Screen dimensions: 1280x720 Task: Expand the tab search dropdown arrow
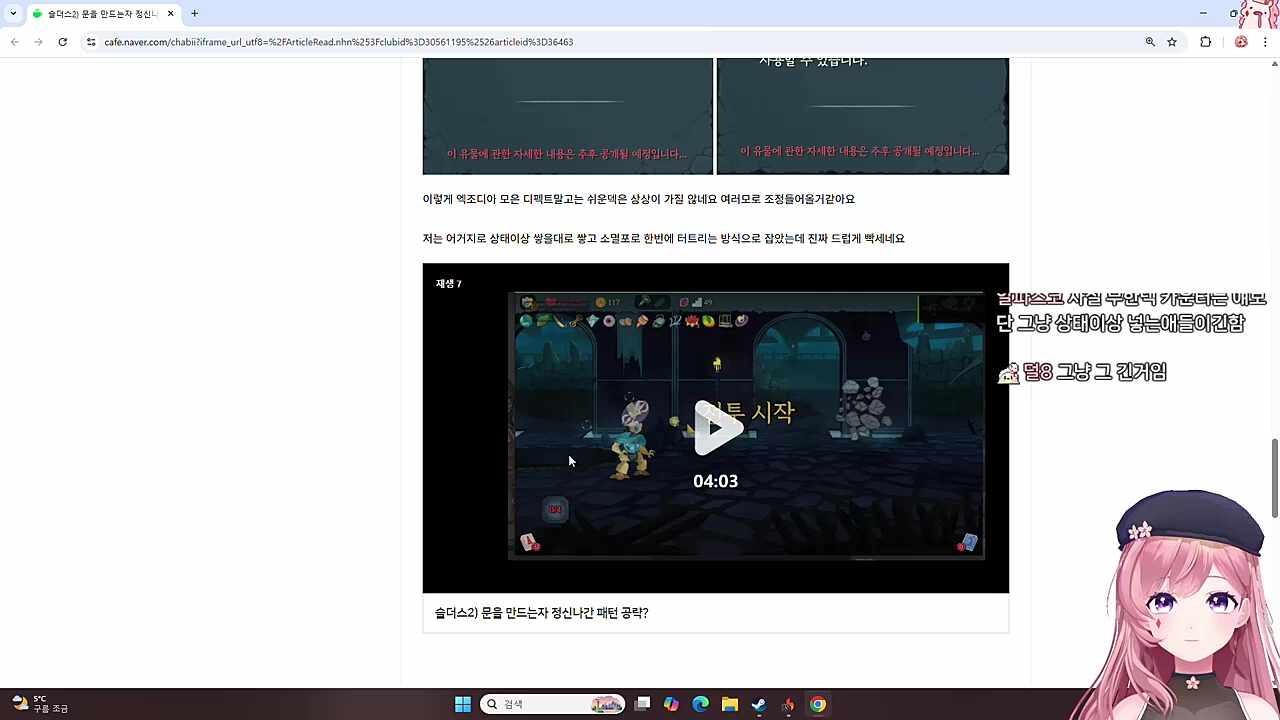[x=13, y=13]
